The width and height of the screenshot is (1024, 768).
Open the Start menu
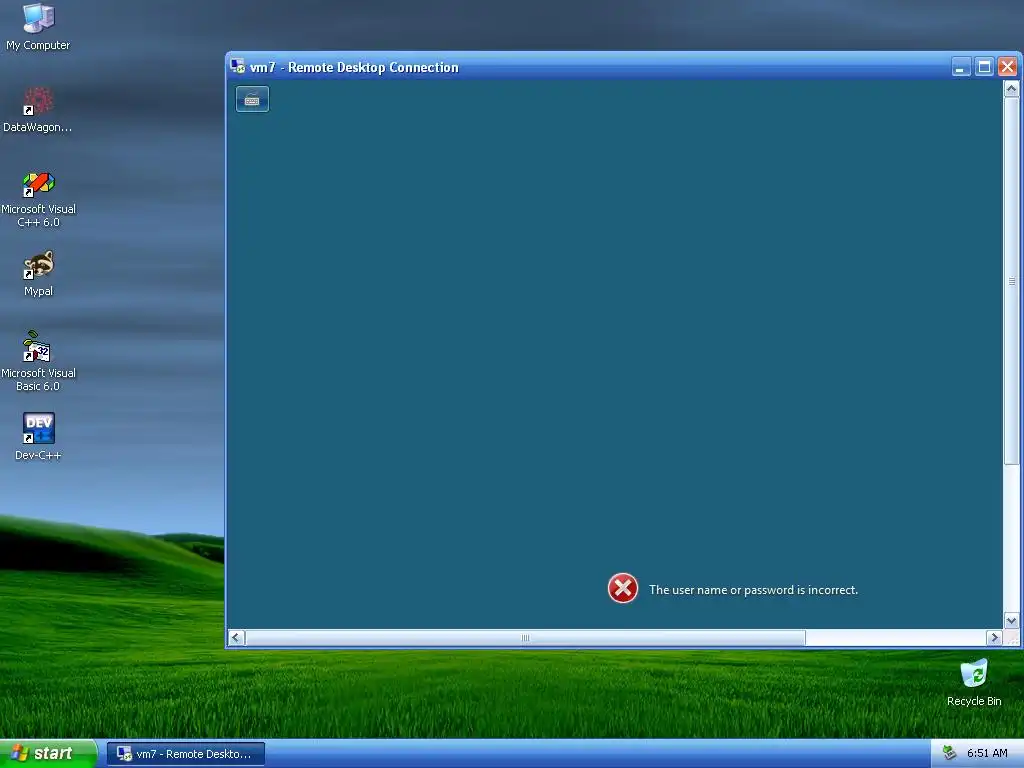(x=48, y=753)
